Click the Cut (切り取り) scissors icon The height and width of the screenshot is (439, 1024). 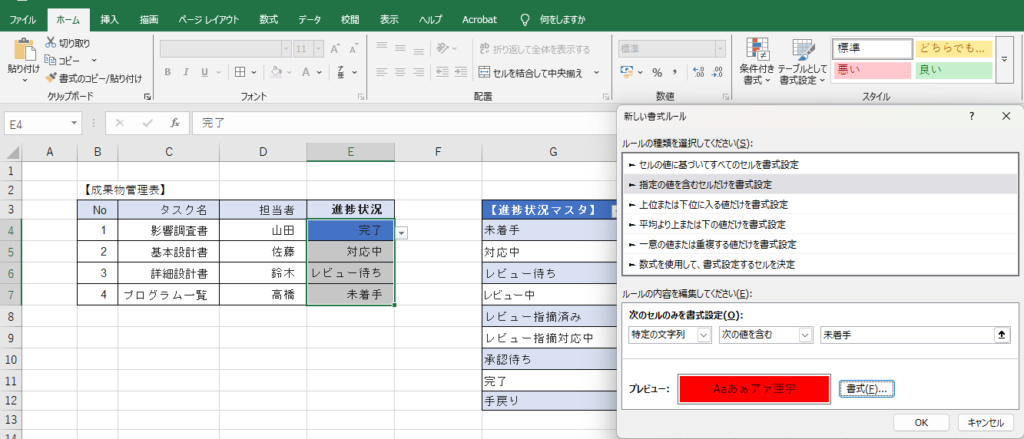[x=52, y=43]
